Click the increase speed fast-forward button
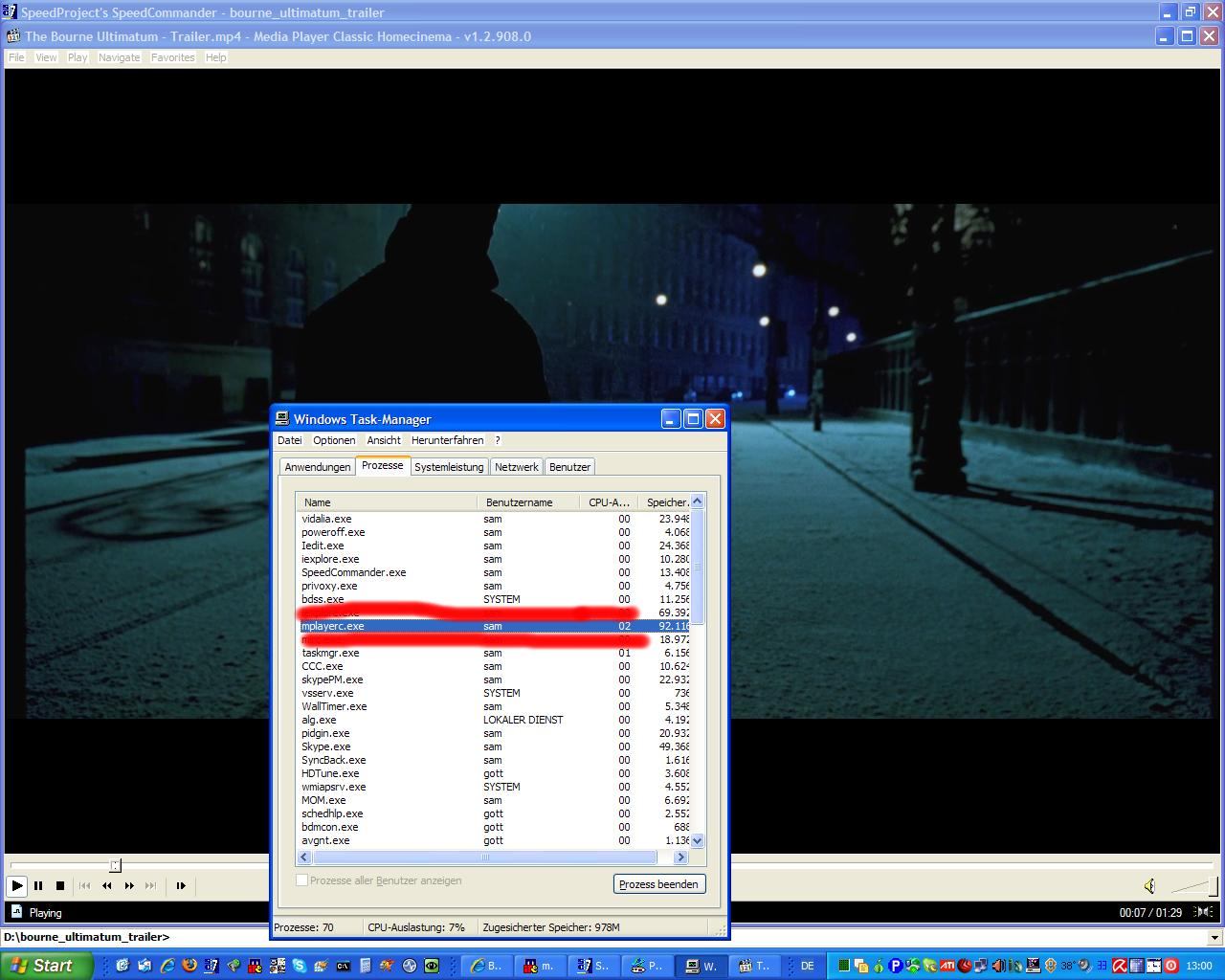Screen dimensions: 1225x980 [x=129, y=886]
